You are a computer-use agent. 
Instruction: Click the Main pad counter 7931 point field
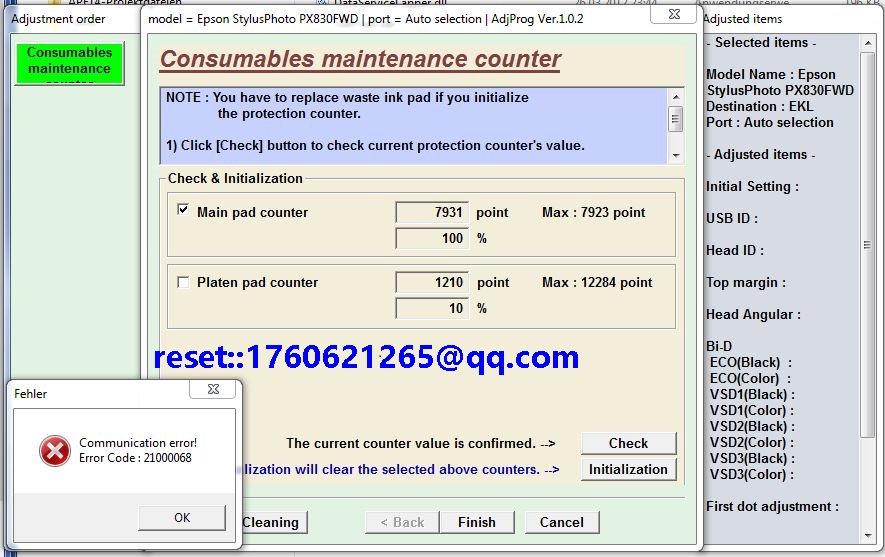pos(432,212)
